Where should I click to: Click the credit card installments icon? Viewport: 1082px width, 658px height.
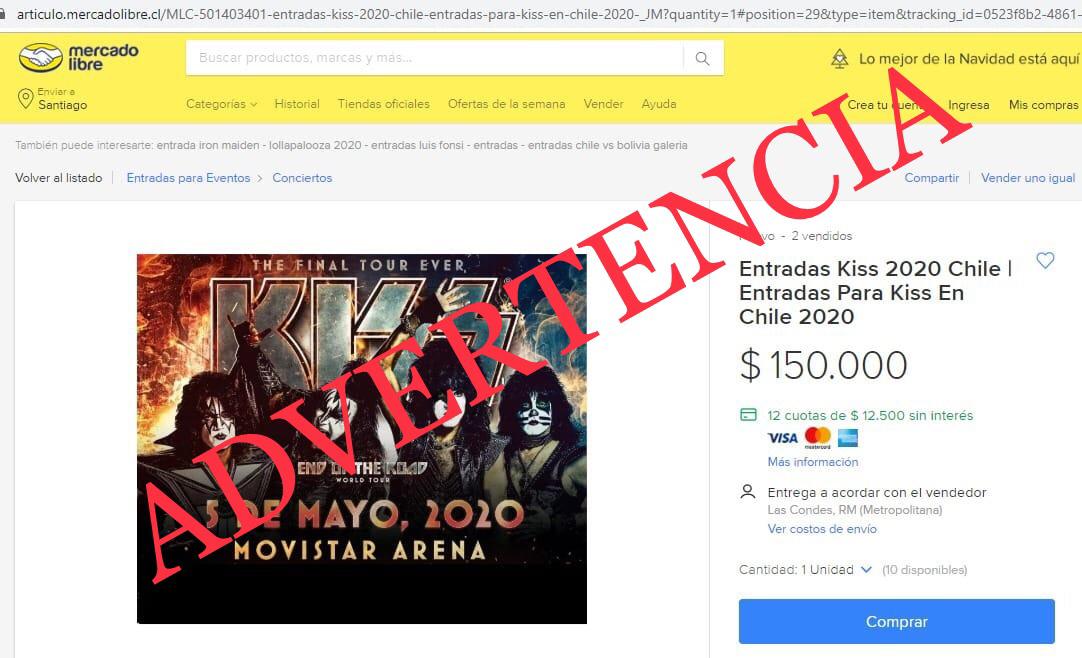[x=748, y=415]
